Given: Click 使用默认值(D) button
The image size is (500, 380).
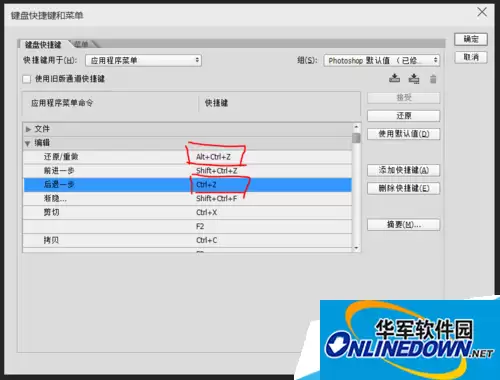Looking at the screenshot, I should click(404, 134).
